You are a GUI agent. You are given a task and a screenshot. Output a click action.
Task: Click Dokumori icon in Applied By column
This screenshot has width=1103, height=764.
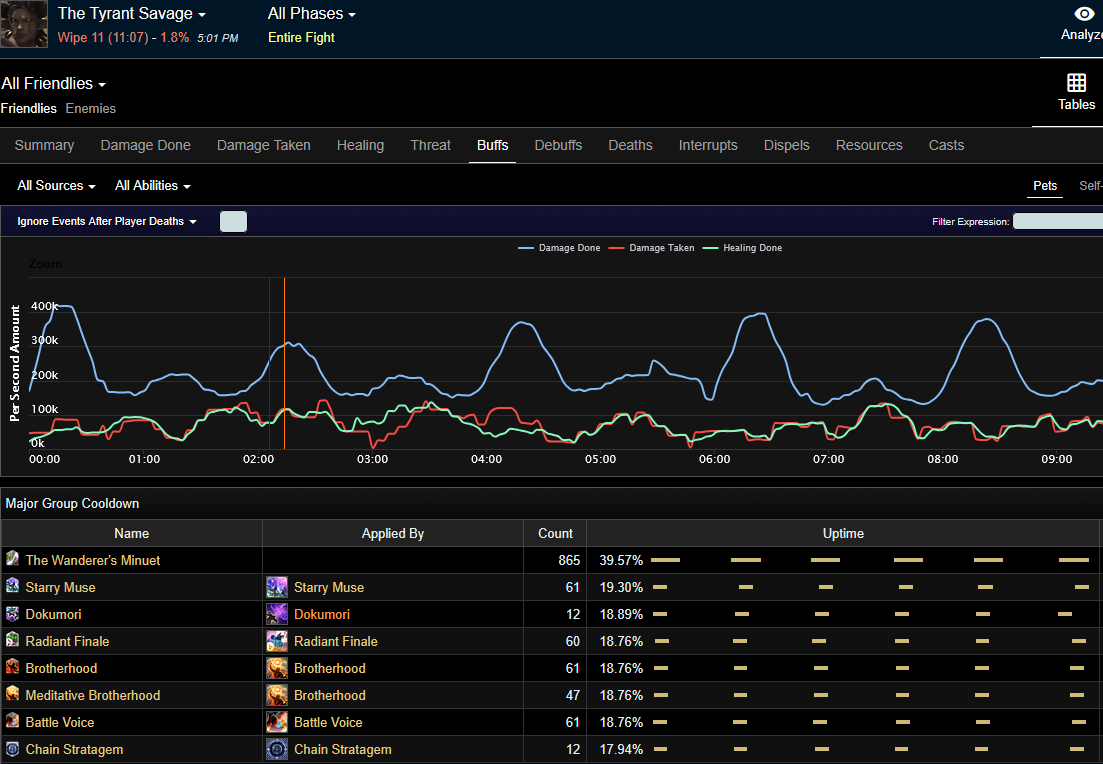(x=277, y=614)
